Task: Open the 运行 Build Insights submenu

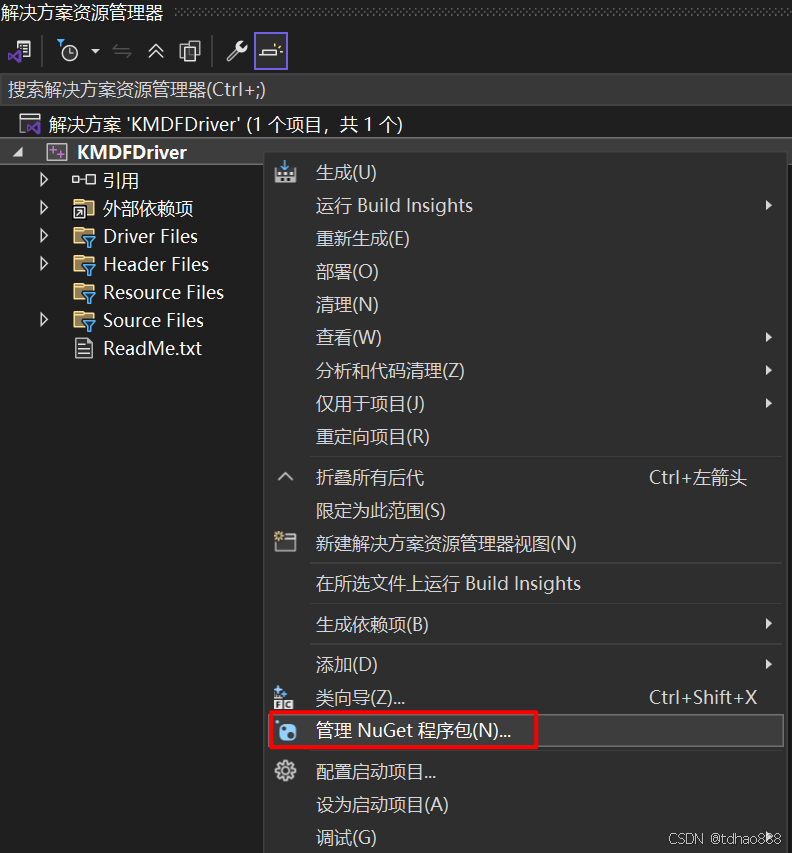Action: (525, 206)
